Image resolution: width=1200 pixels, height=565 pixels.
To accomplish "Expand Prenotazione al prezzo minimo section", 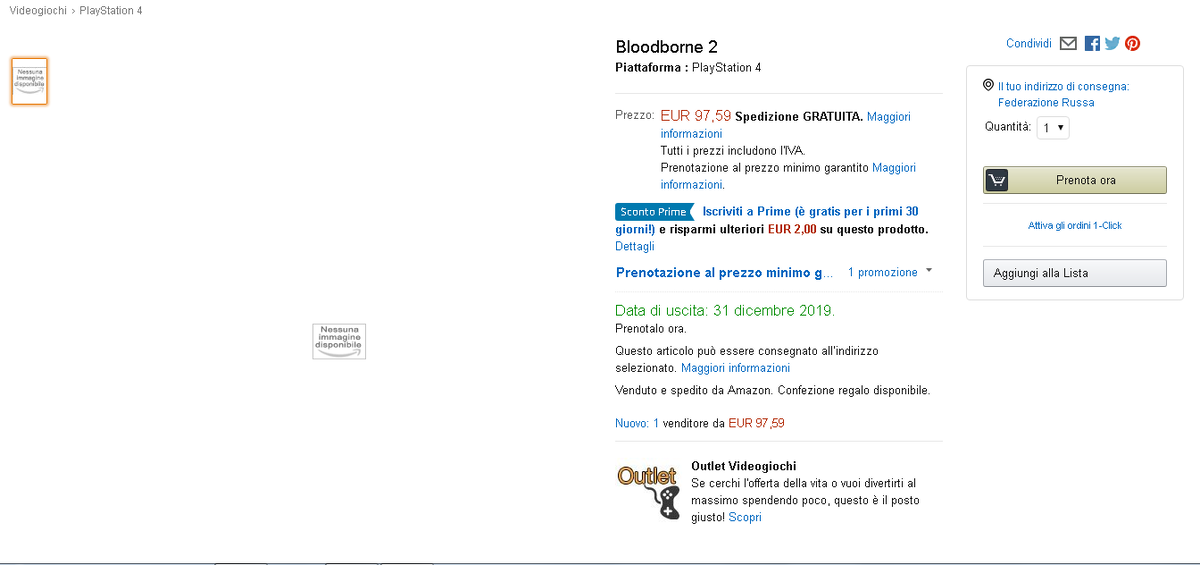I will 724,272.
